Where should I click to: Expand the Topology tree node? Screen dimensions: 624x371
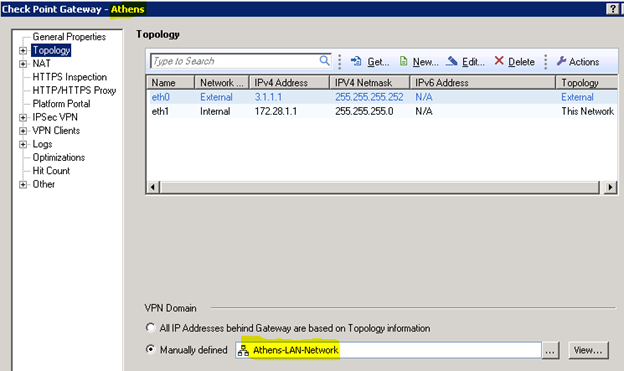point(23,51)
